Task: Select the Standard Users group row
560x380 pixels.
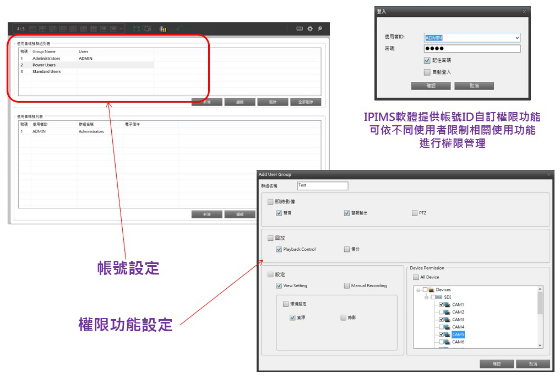Action: pyautogui.click(x=87, y=72)
